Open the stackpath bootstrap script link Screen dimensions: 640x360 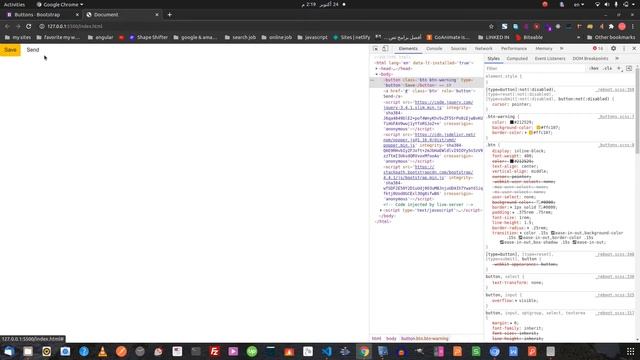pos(428,172)
